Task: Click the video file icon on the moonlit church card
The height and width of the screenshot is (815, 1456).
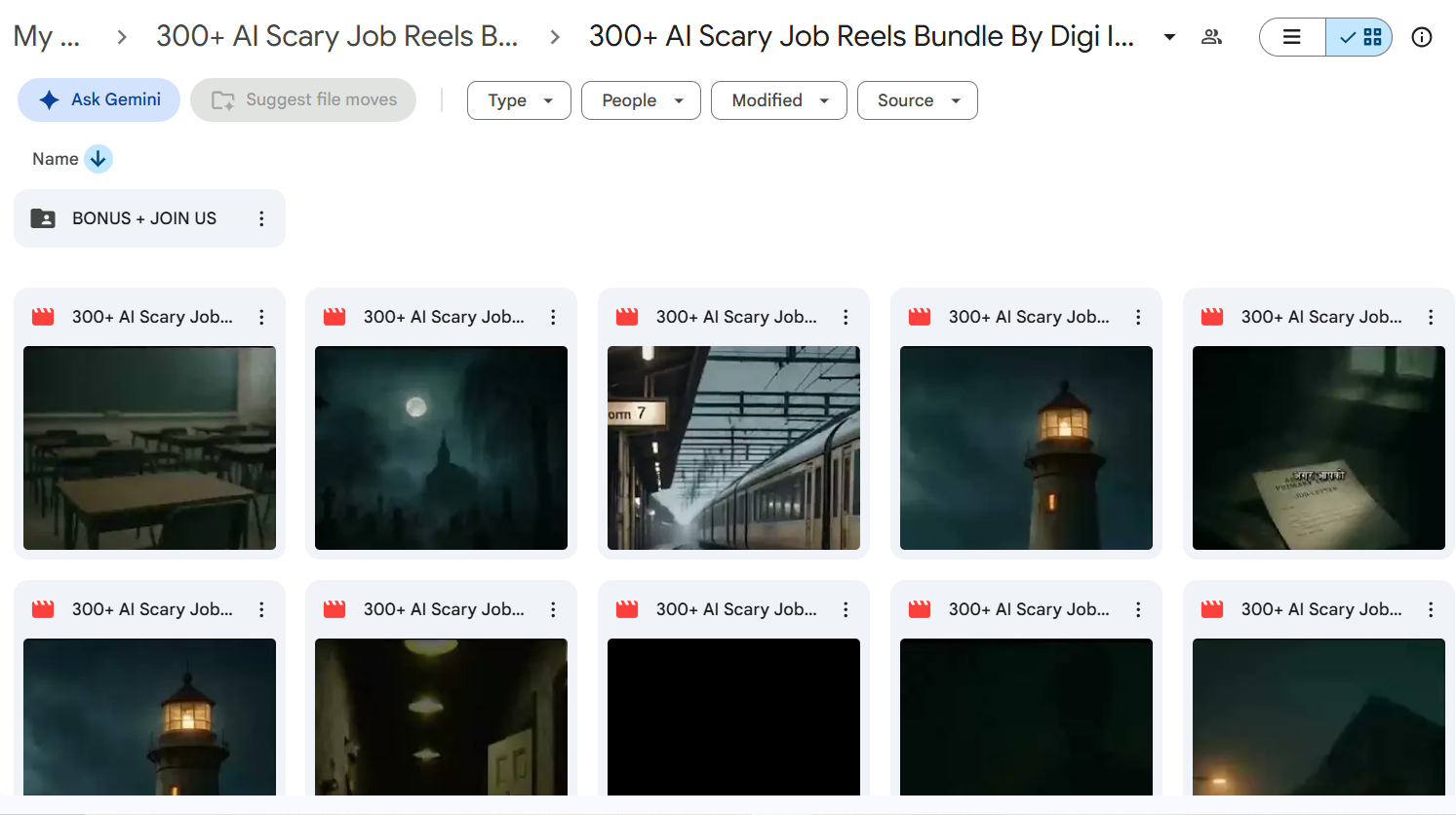Action: point(334,317)
